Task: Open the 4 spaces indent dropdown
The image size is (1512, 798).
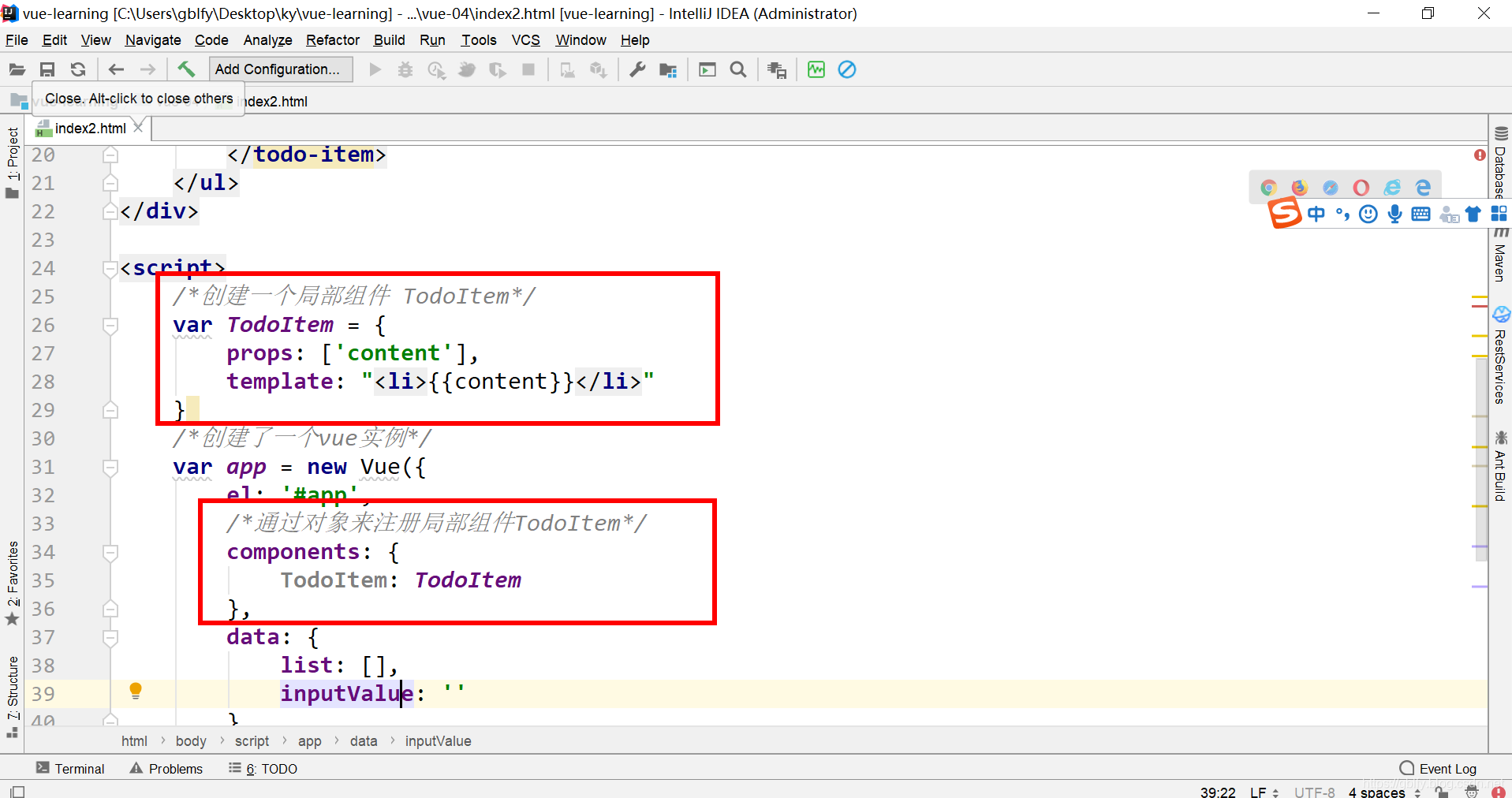Action: pos(1384,792)
